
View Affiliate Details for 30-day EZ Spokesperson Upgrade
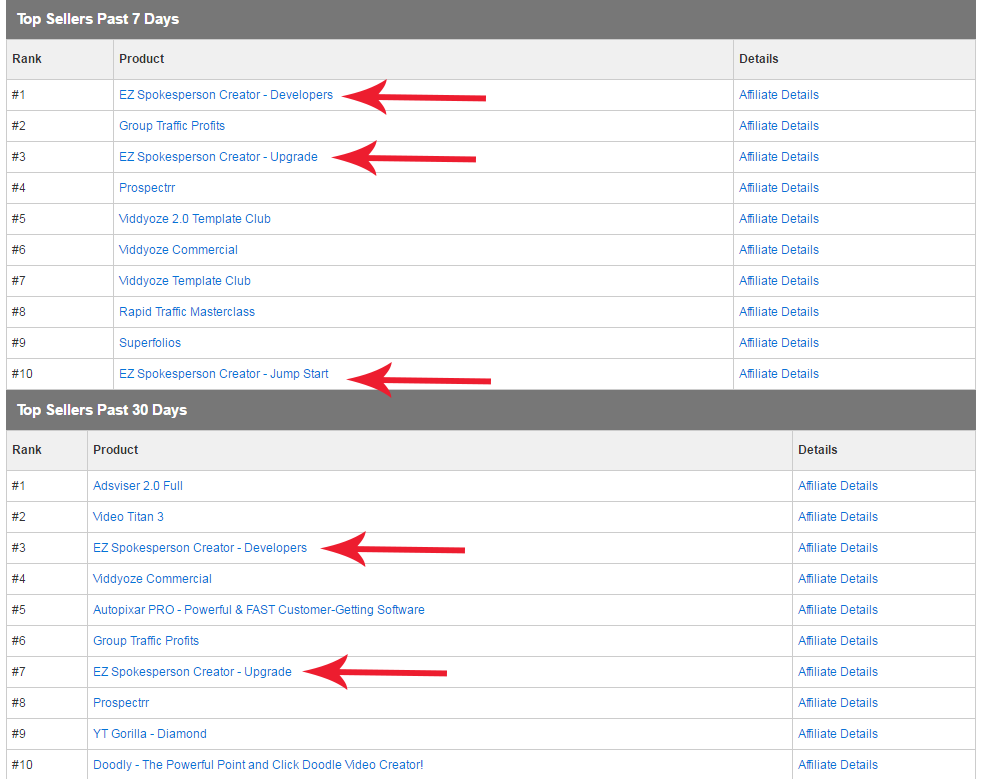[838, 671]
